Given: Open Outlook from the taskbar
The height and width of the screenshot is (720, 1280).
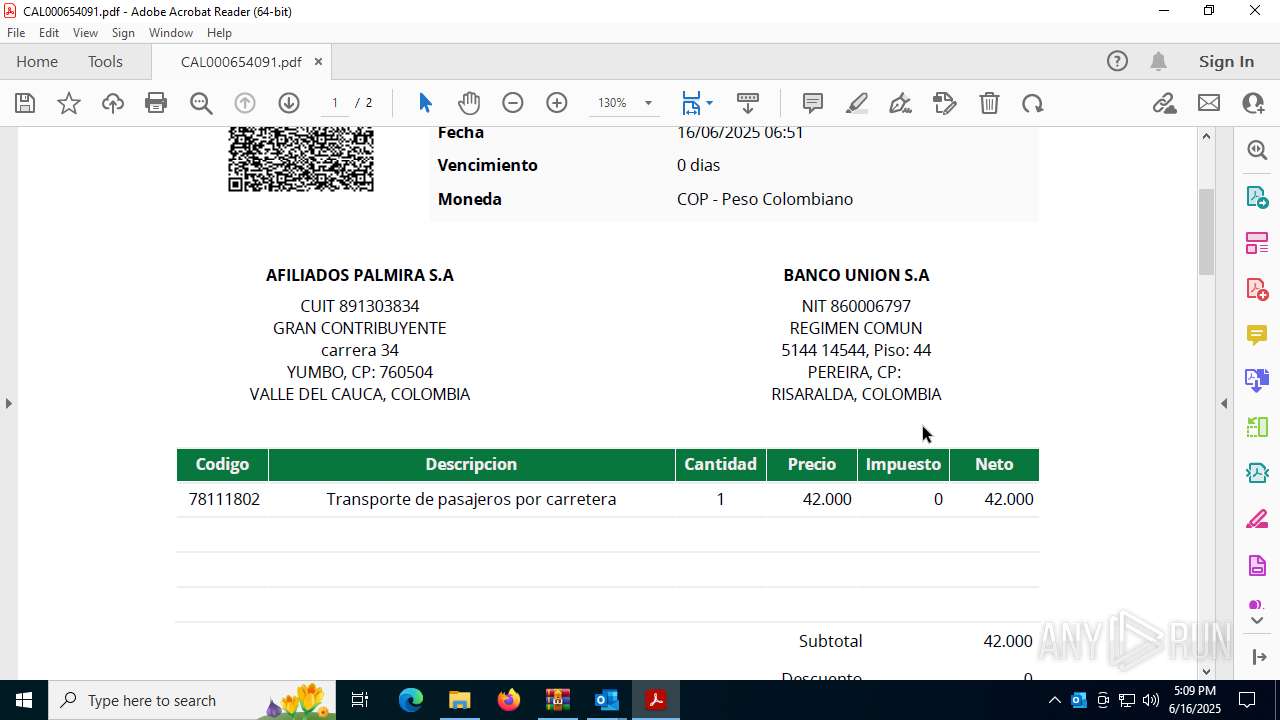Looking at the screenshot, I should pos(607,700).
